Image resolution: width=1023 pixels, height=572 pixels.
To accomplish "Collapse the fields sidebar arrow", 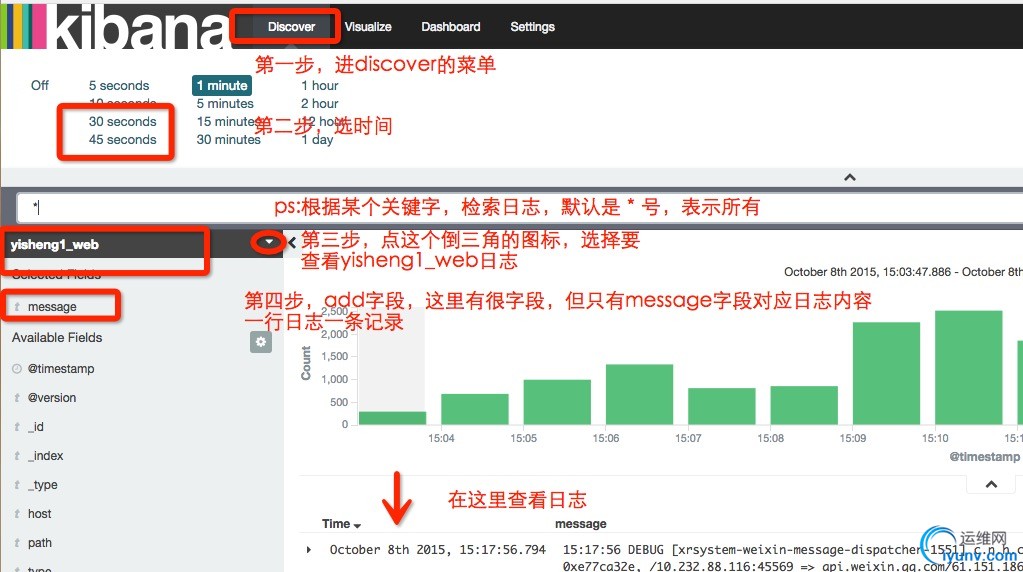I will coord(292,243).
